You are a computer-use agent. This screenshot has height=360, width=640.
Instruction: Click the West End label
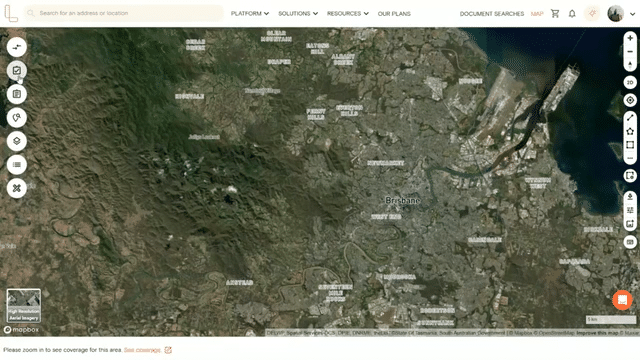pos(386,217)
